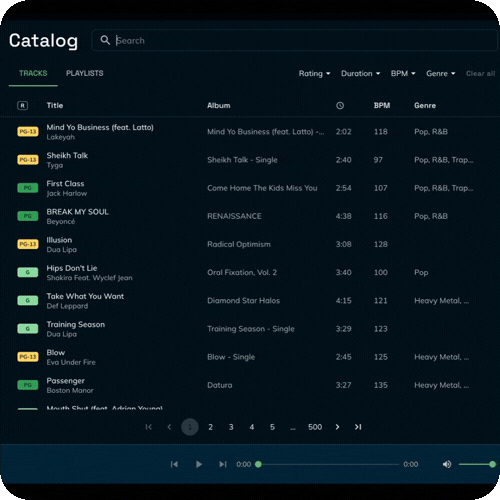The width and height of the screenshot is (500, 500).
Task: Click G badge next to Training Season
Action: tap(28, 329)
